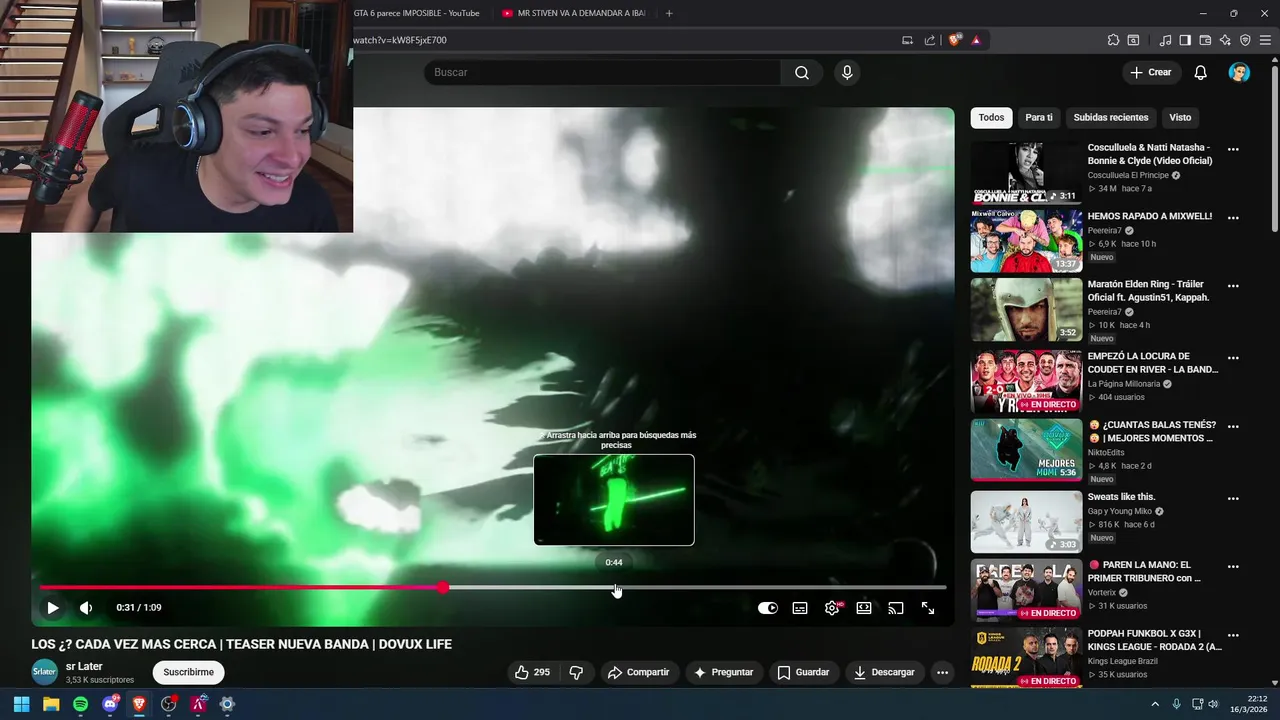This screenshot has width=1280, height=720.
Task: Open a new browser tab
Action: point(669,13)
